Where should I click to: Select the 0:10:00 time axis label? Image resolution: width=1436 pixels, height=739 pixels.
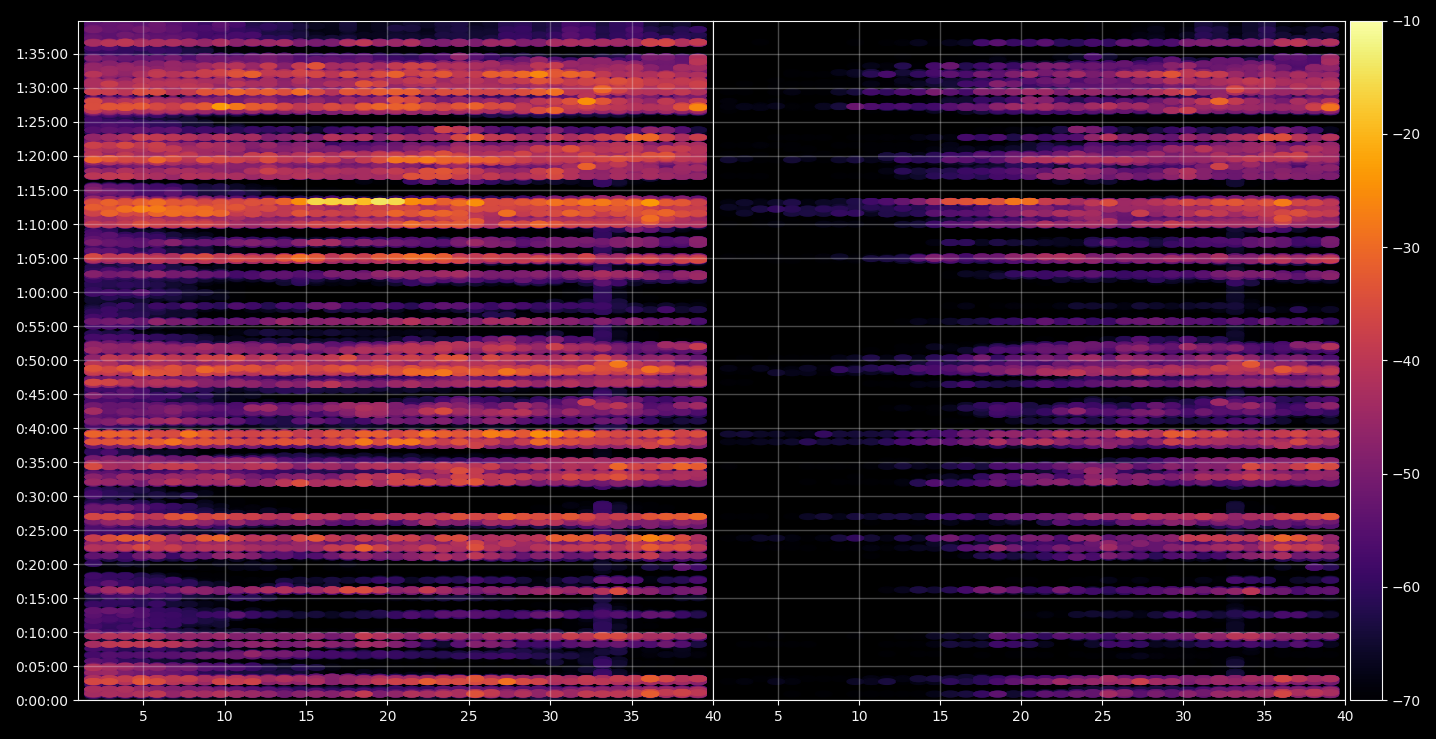click(42, 632)
